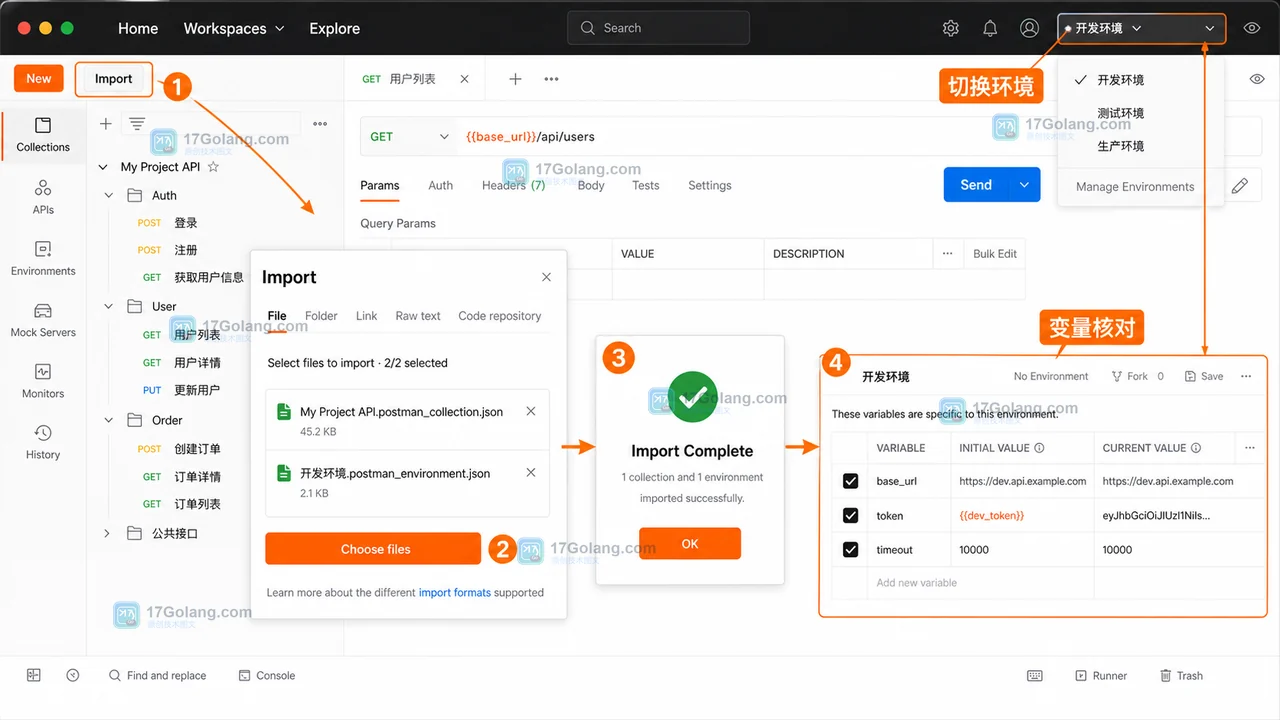Click the plus icon to create collection
Viewport: 1280px width, 720px height.
[x=105, y=124]
